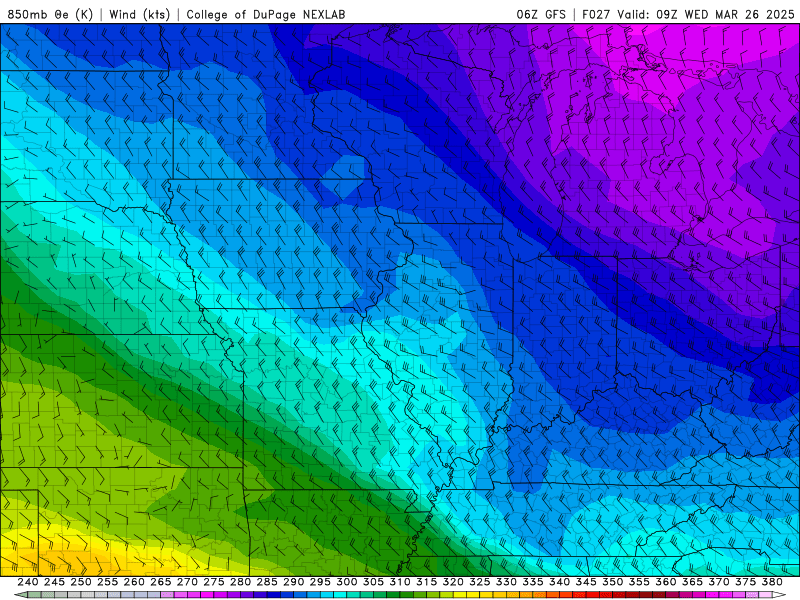This screenshot has width=800, height=600.
Task: Click the 'F027' forecast hour text
Action: (596, 14)
